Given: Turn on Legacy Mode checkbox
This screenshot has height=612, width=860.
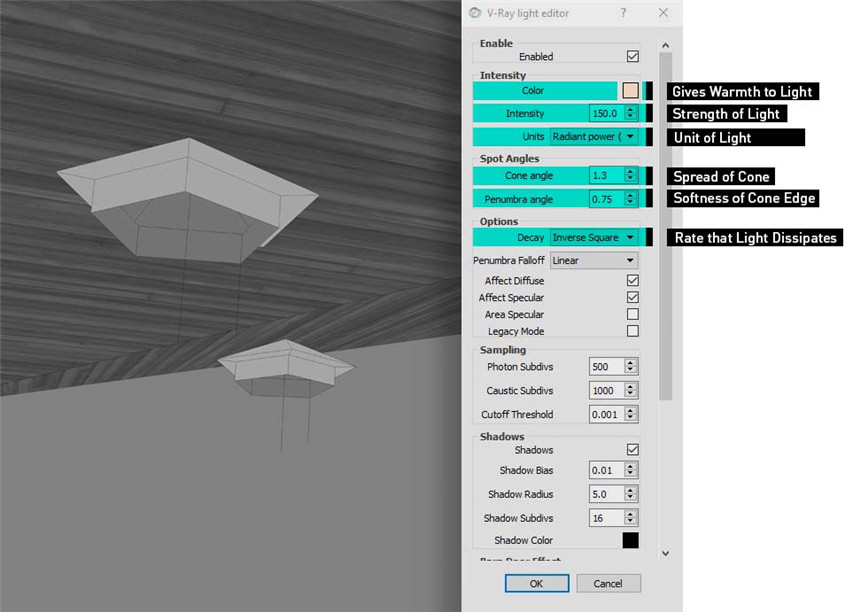Looking at the screenshot, I should [632, 331].
